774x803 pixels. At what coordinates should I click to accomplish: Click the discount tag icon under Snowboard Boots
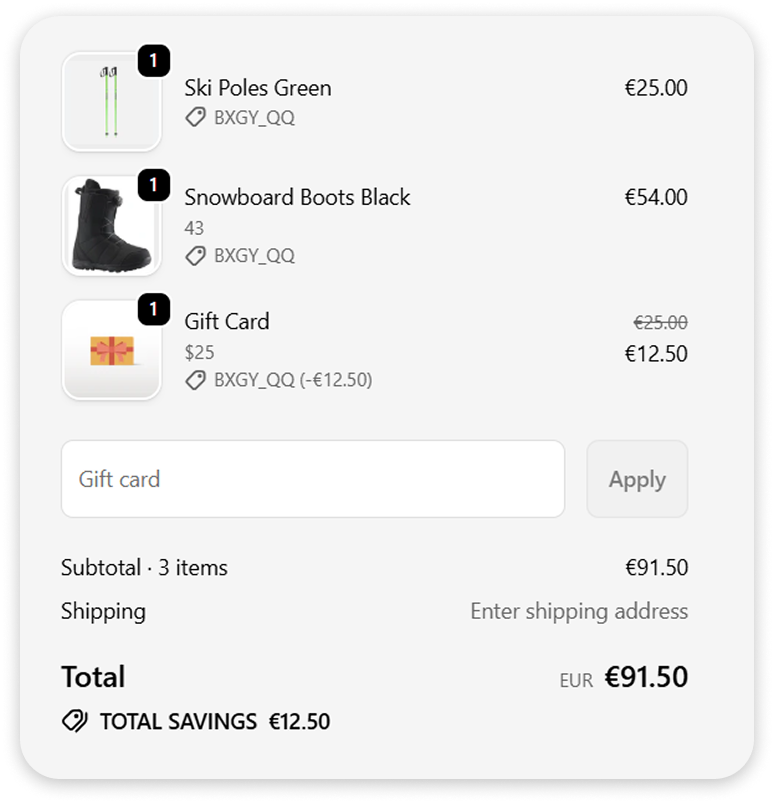pos(196,256)
